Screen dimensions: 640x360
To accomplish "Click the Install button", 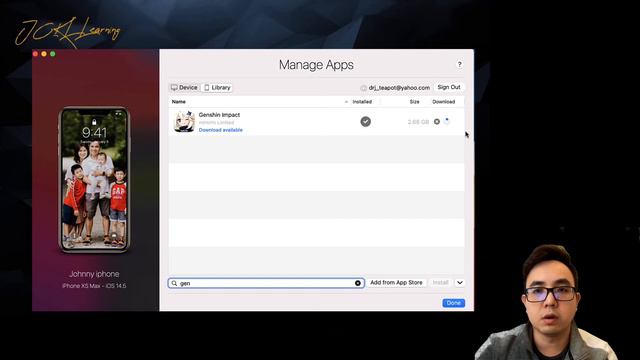I will tap(440, 282).
